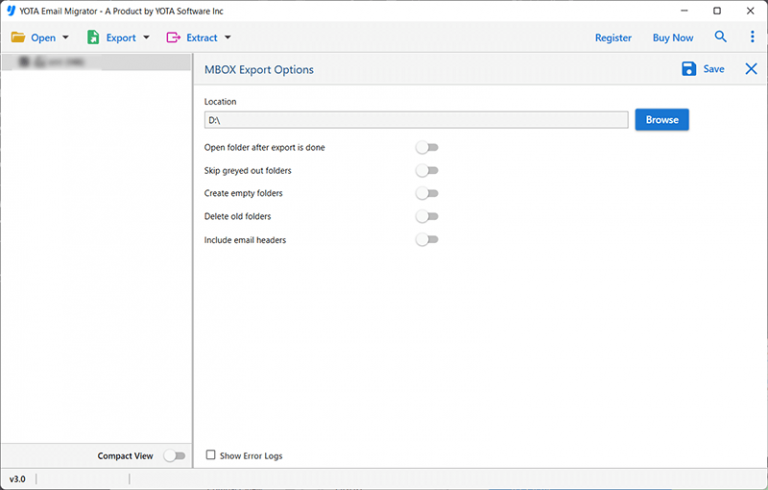Image resolution: width=768 pixels, height=490 pixels.
Task: Click the Show Error Logs label
Action: (251, 456)
